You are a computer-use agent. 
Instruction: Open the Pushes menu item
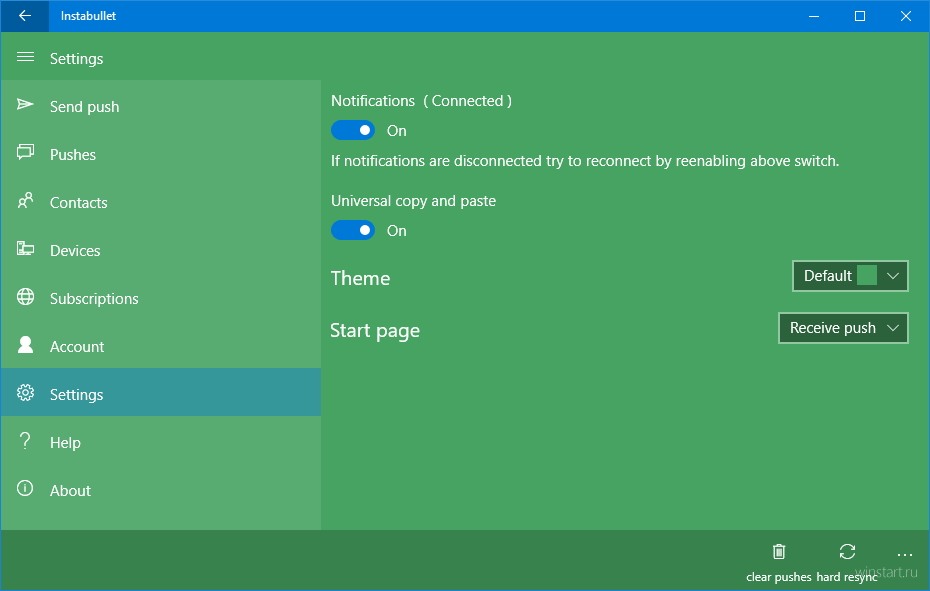point(161,154)
